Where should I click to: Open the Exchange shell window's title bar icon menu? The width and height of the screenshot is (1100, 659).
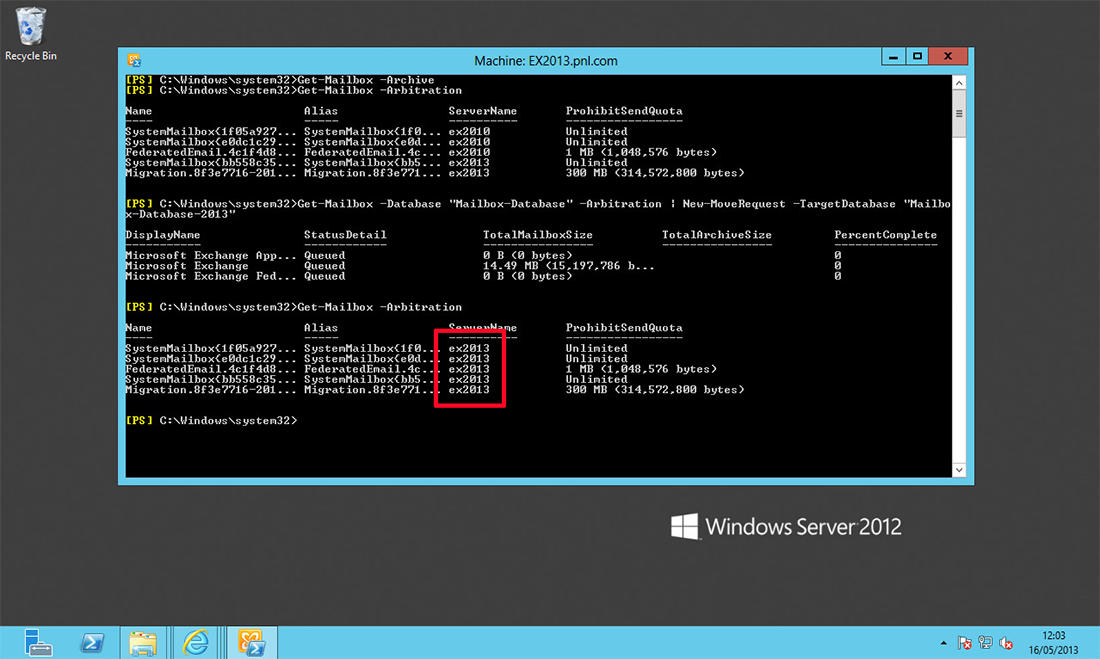134,60
